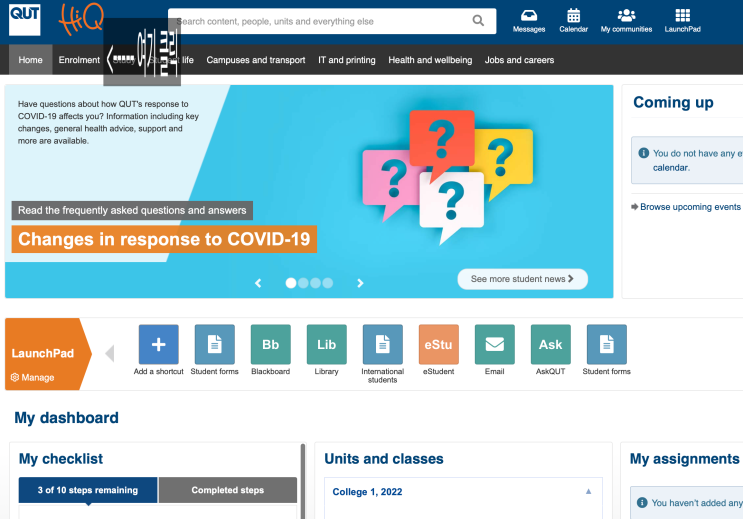
Task: Click the Add a shortcut plus tile
Action: point(159,345)
